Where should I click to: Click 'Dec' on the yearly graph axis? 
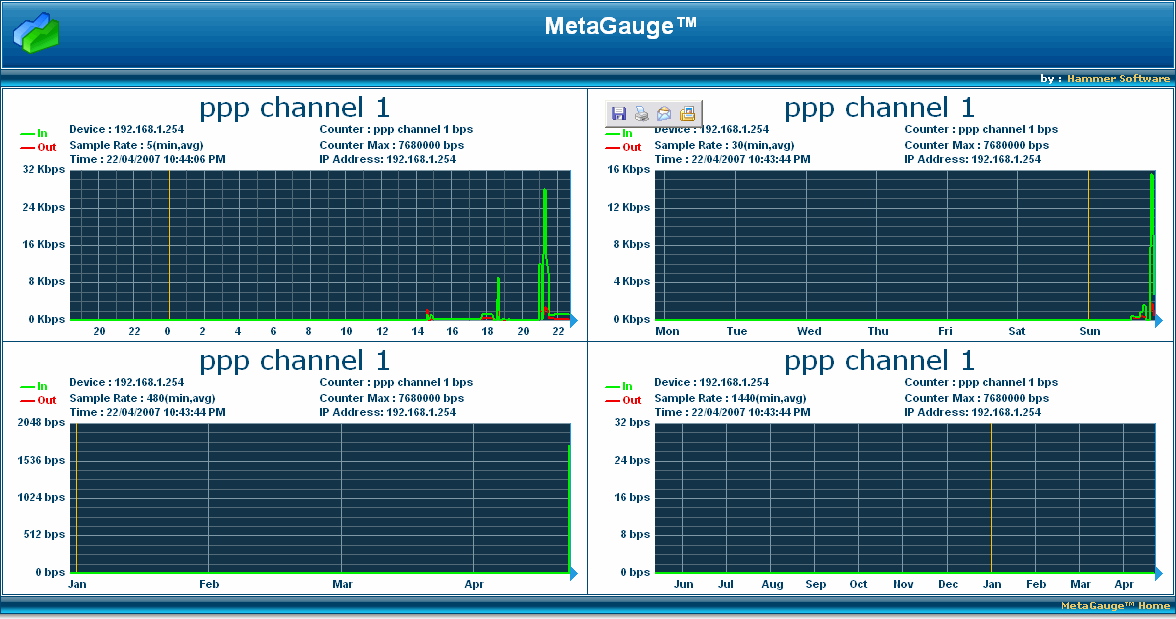click(948, 584)
